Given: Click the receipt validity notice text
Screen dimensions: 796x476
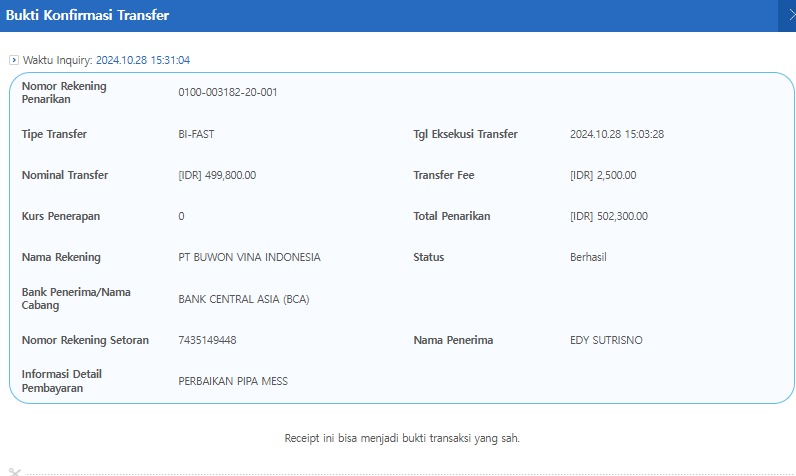Looking at the screenshot, I should [x=402, y=438].
